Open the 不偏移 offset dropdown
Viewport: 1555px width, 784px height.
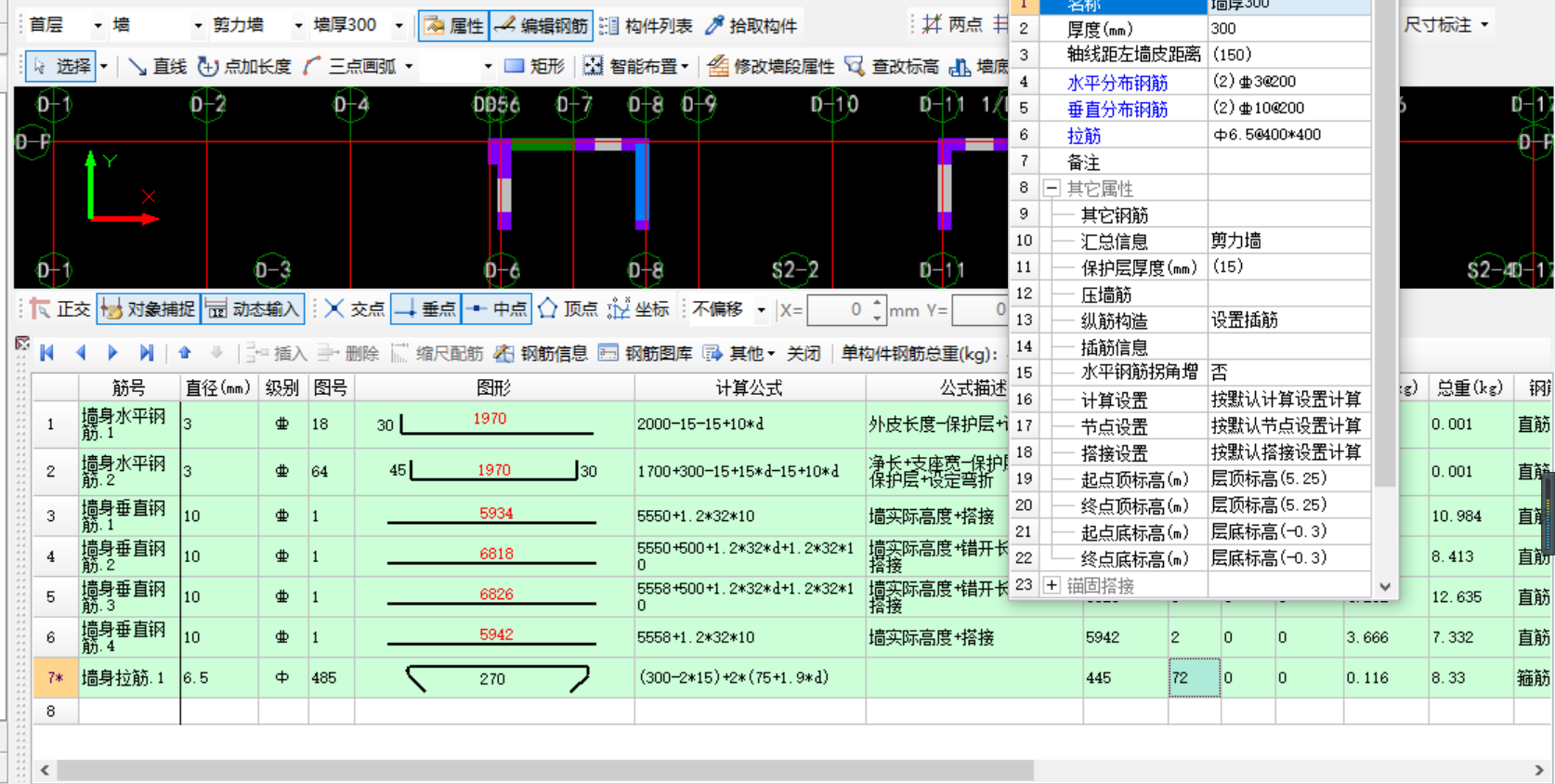[x=761, y=309]
